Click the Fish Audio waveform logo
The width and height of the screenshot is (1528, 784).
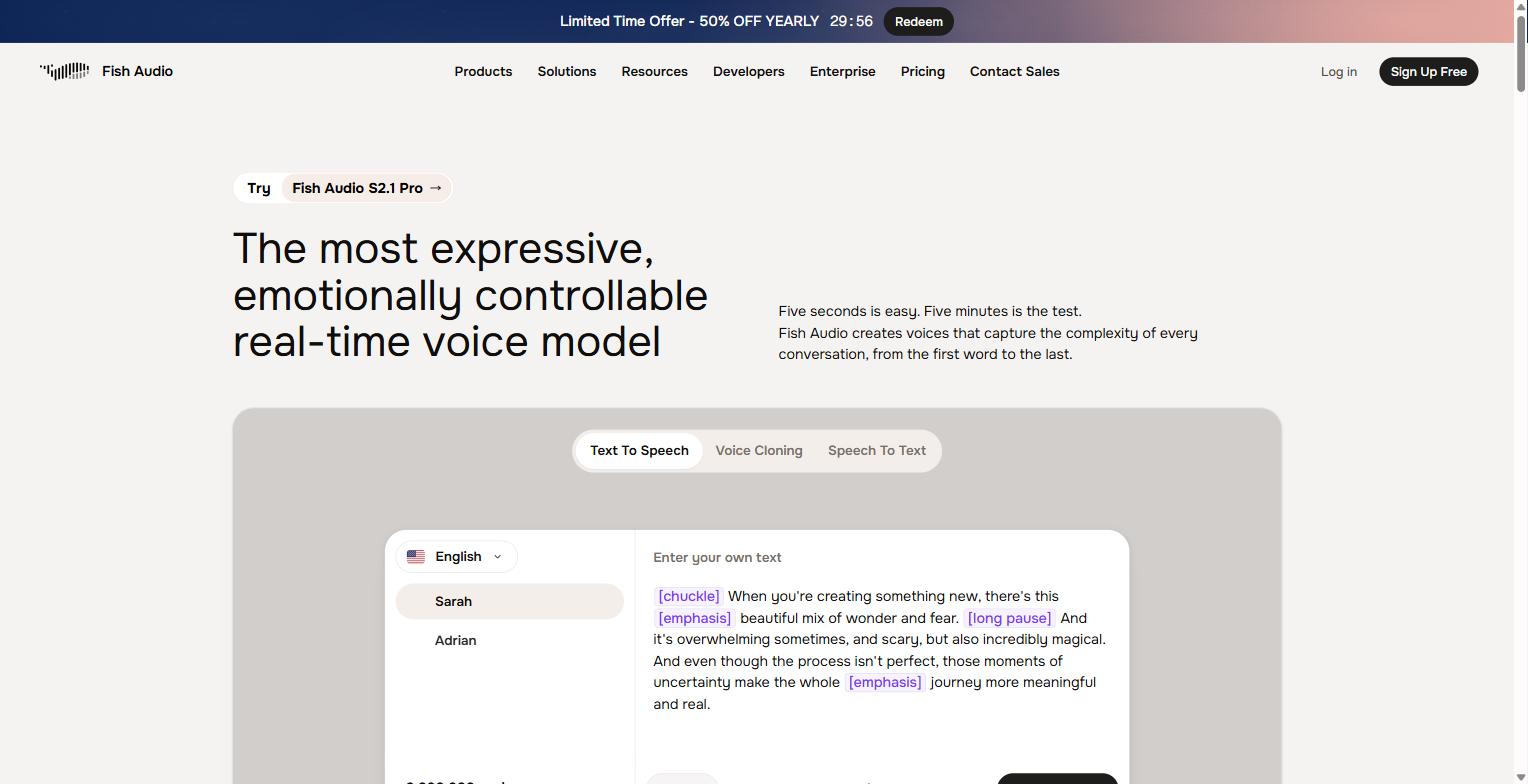pyautogui.click(x=65, y=71)
